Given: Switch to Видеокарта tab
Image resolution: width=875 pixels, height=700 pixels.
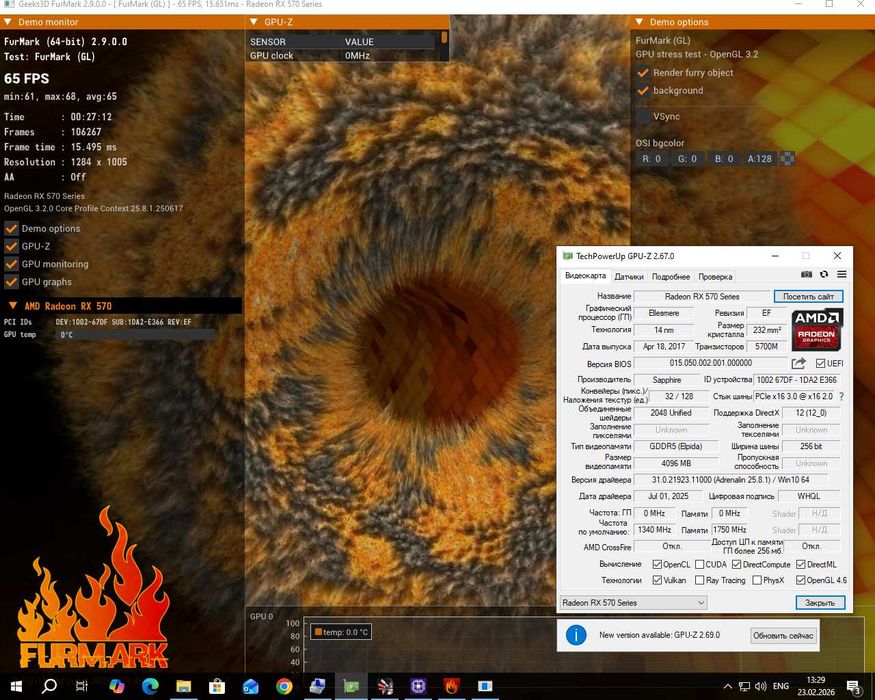Looking at the screenshot, I should (585, 276).
